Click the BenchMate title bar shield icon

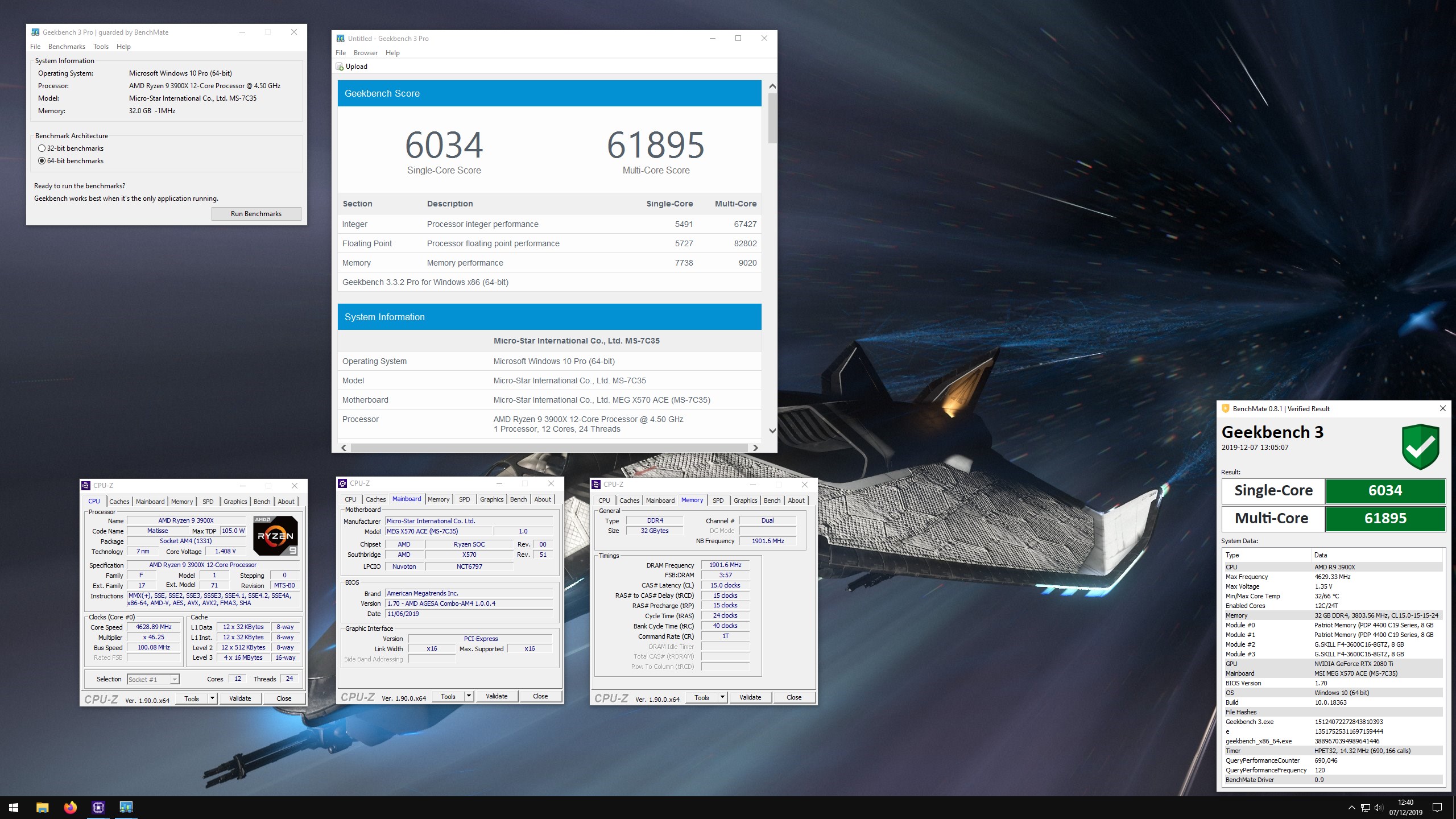pyautogui.click(x=1226, y=408)
